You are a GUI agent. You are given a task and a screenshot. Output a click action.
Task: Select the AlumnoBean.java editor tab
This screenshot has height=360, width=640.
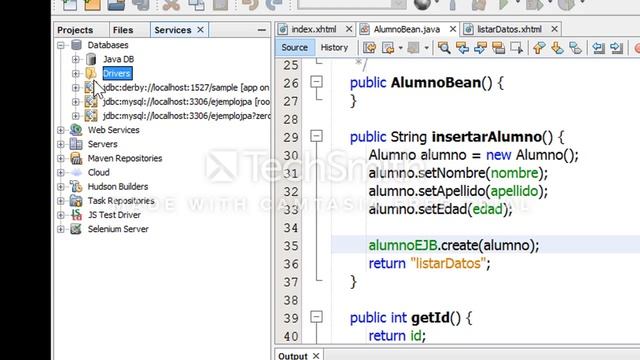[407, 29]
